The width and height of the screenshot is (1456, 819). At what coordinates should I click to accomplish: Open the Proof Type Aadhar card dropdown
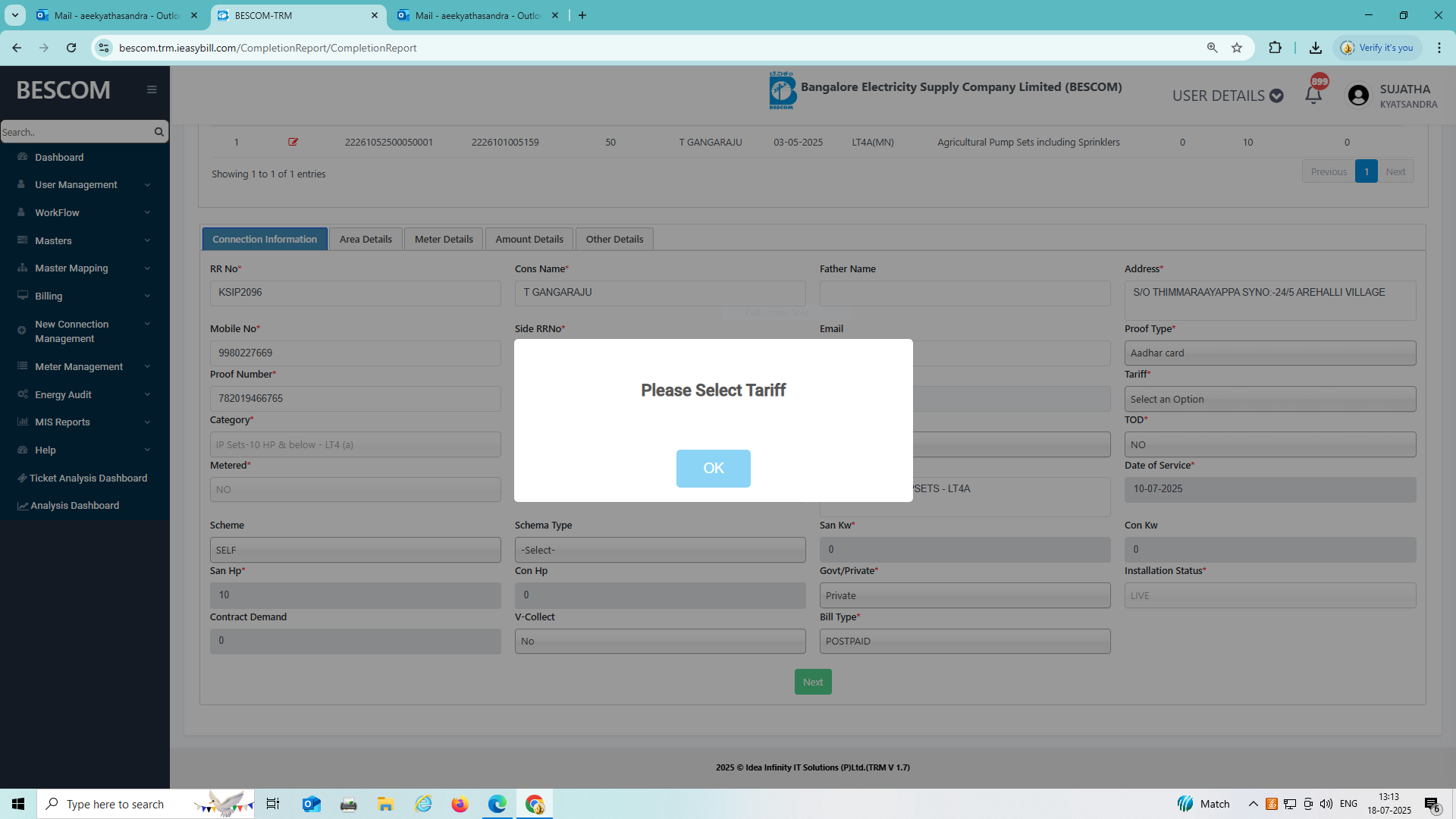1270,353
